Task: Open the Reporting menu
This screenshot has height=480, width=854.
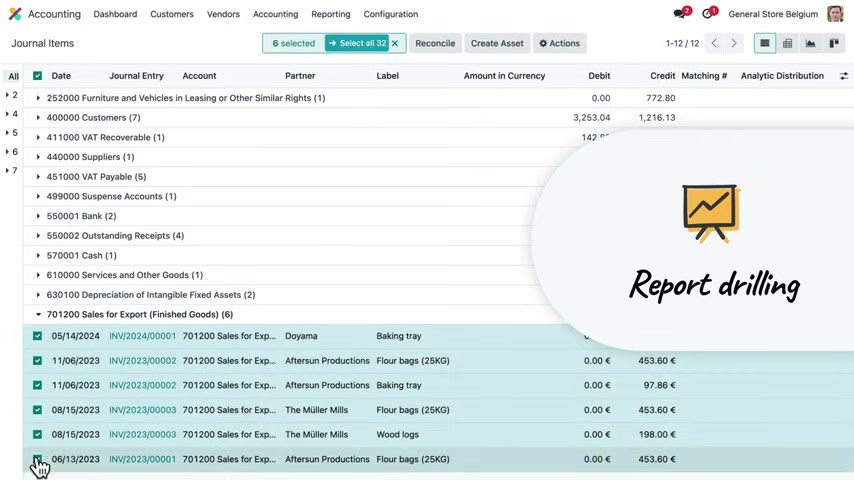Action: coord(331,14)
